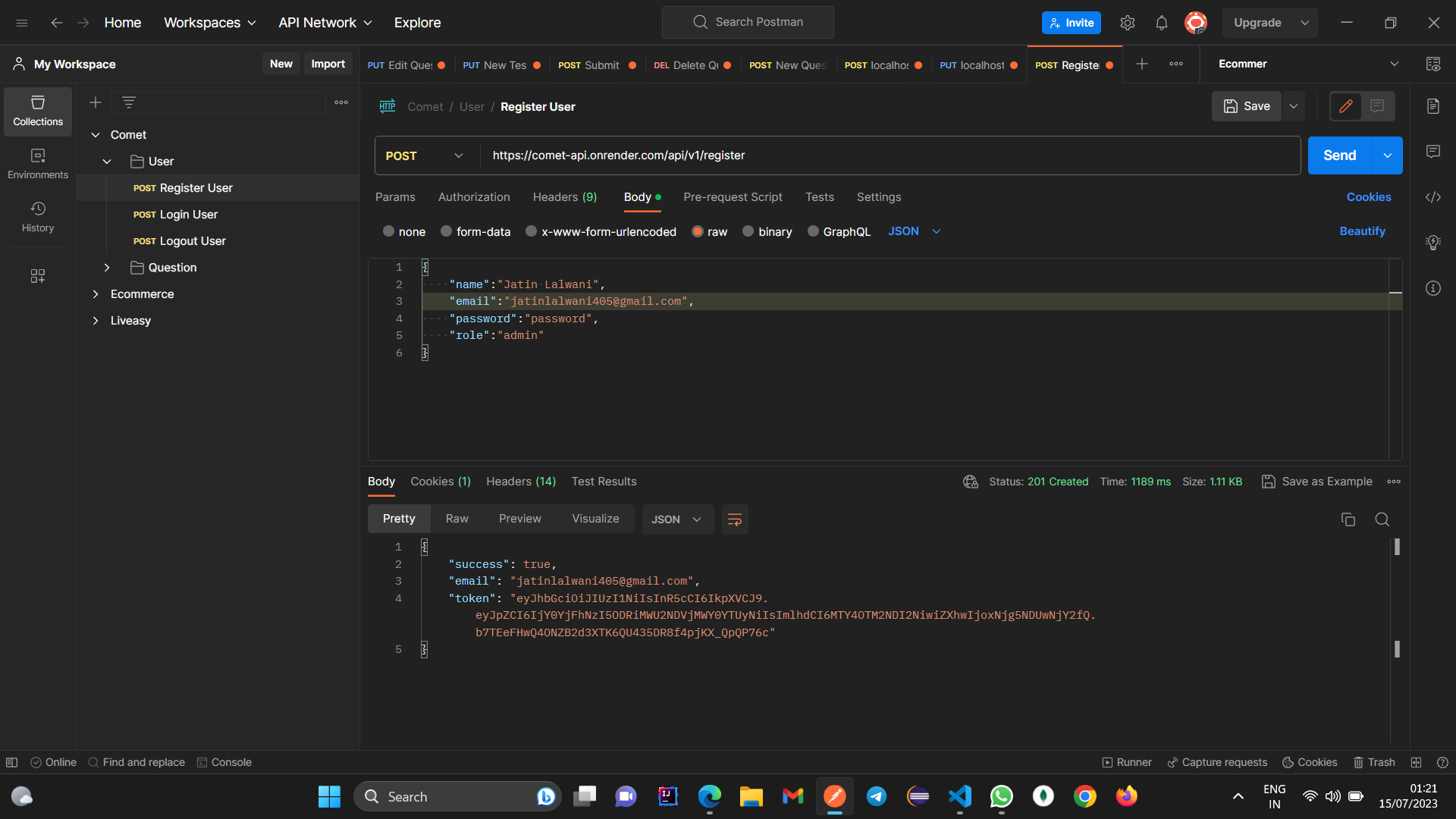
Task: Click the notifications bell icon
Action: [x=1161, y=22]
